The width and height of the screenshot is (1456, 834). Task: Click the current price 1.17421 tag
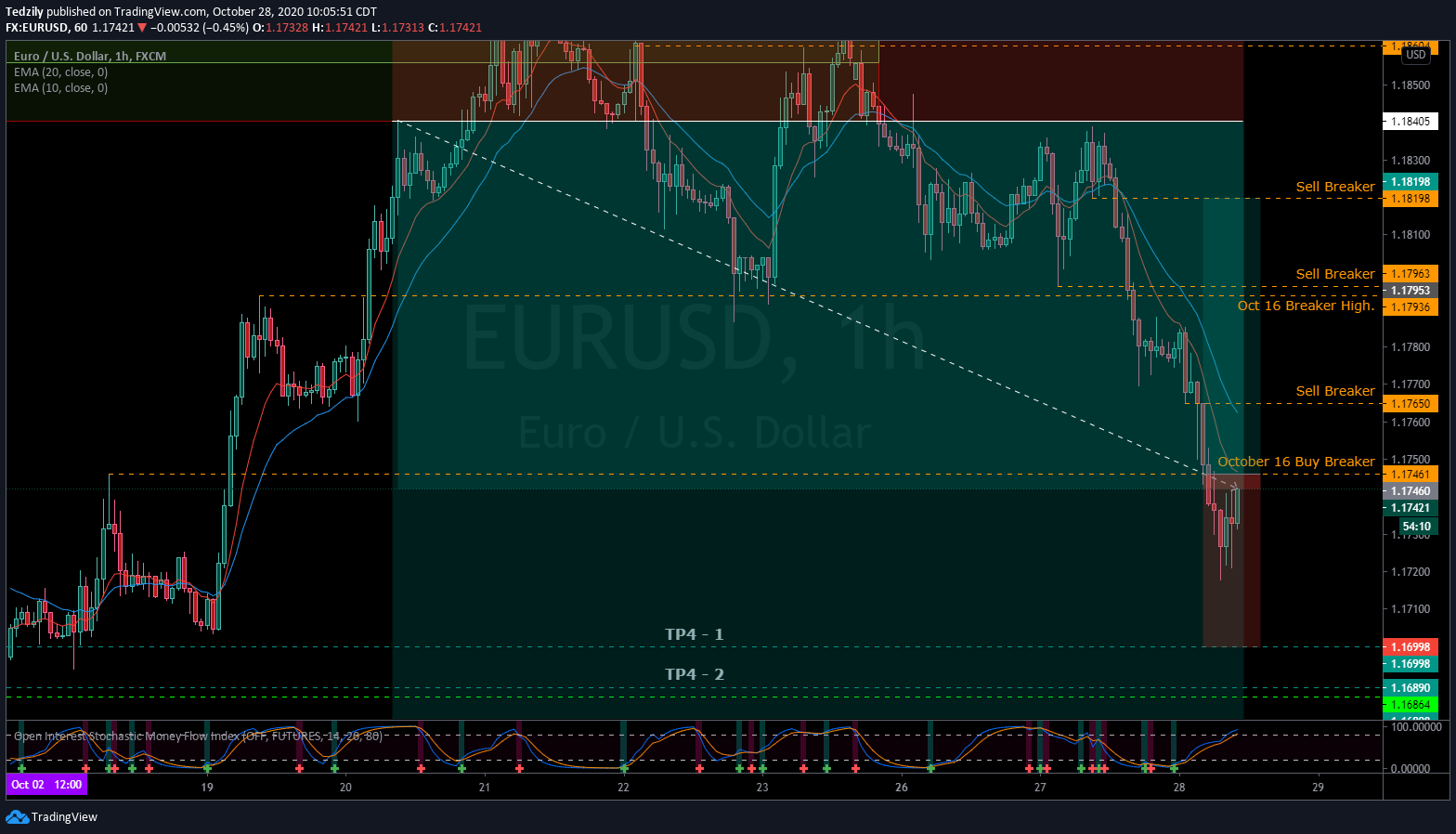coord(1410,507)
